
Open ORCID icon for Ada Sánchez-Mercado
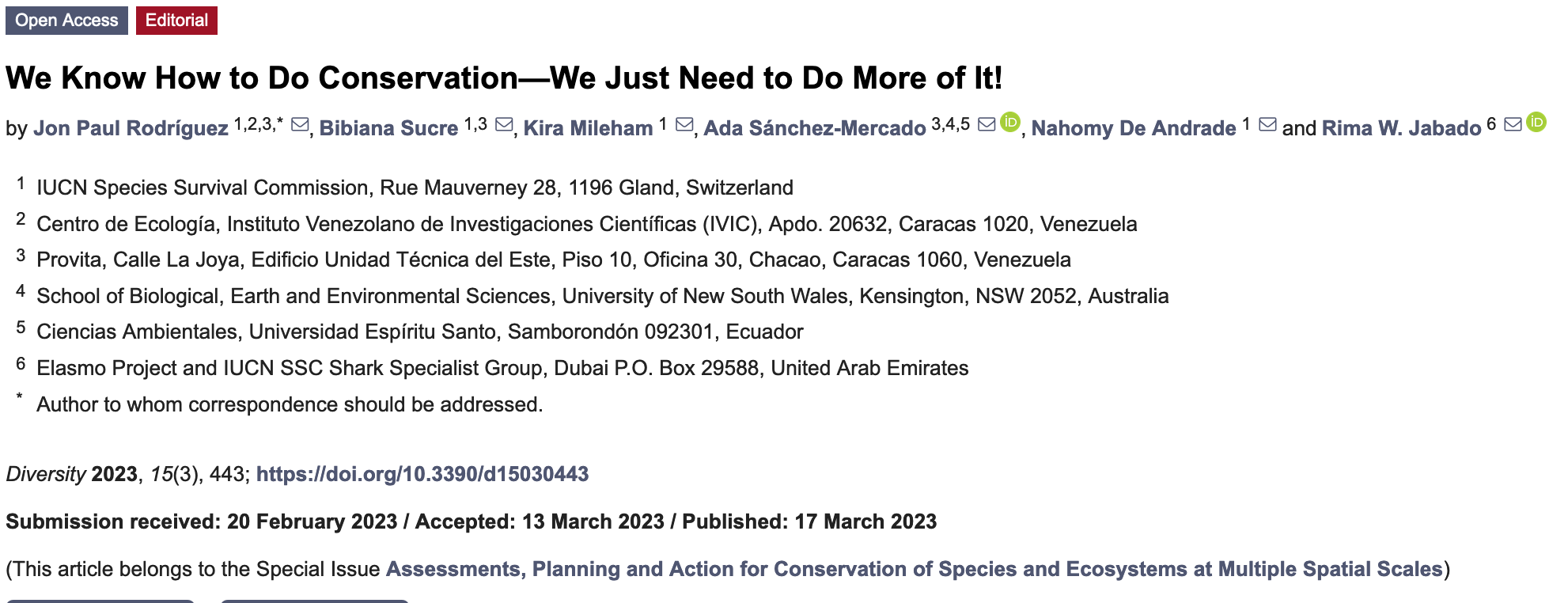pos(1010,122)
